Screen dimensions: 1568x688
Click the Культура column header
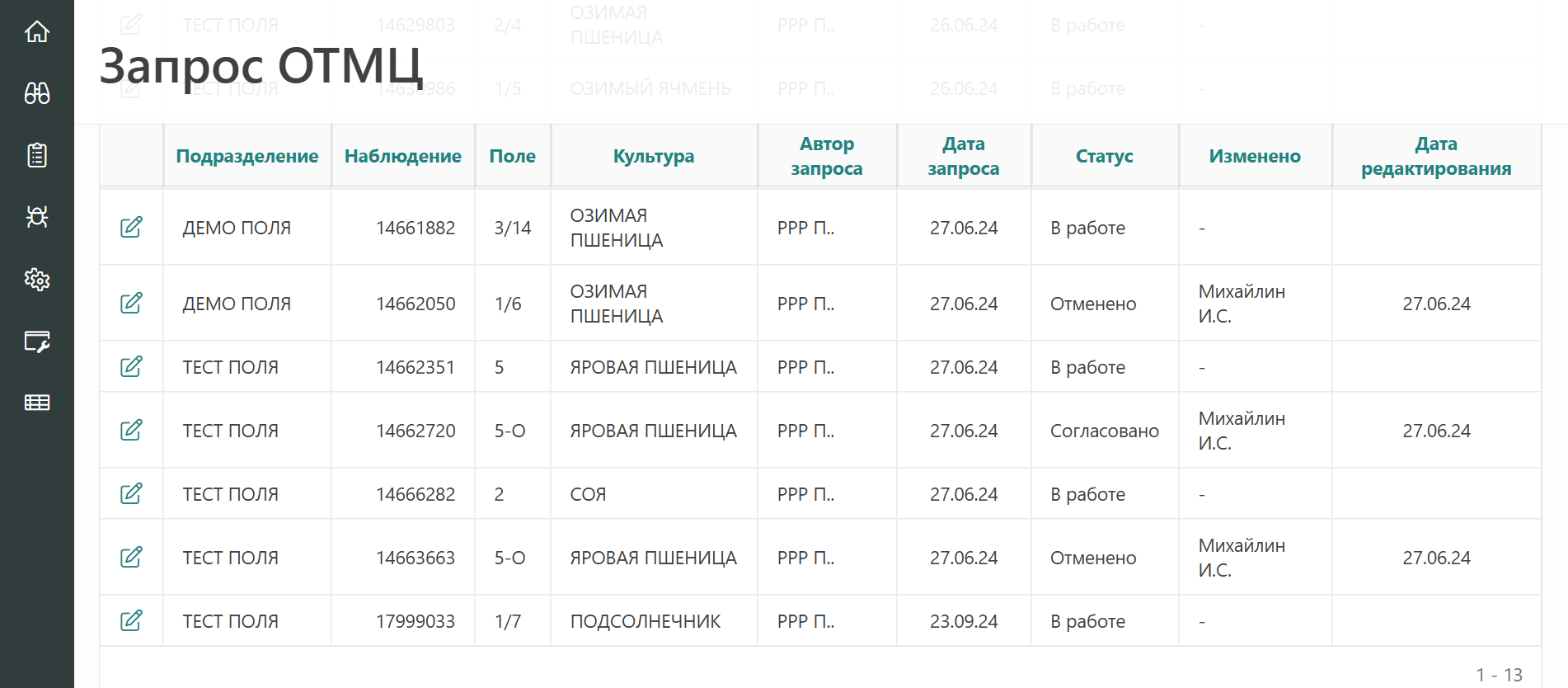[x=653, y=156]
